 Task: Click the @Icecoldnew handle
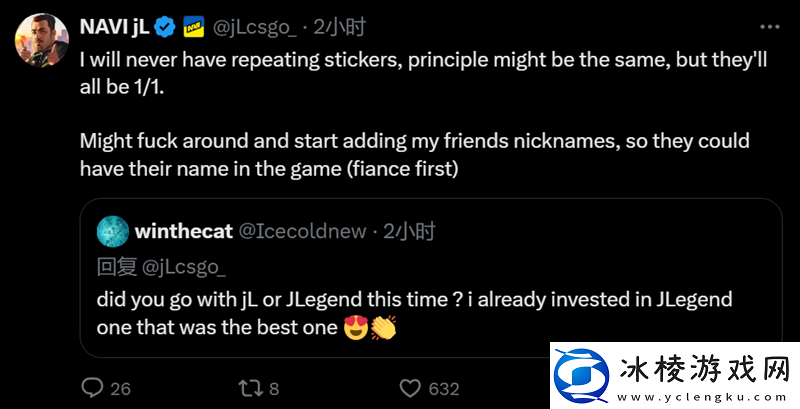coord(304,232)
